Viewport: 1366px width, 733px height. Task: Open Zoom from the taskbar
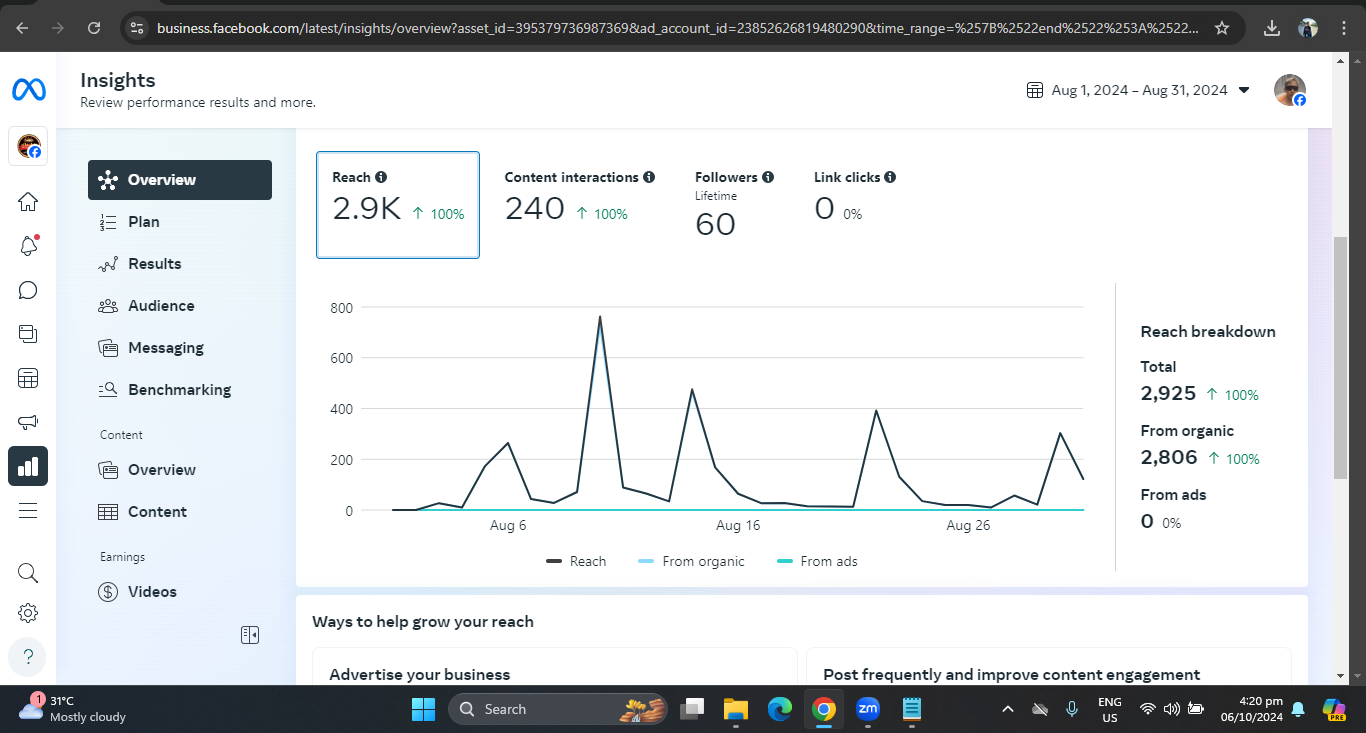tap(868, 709)
